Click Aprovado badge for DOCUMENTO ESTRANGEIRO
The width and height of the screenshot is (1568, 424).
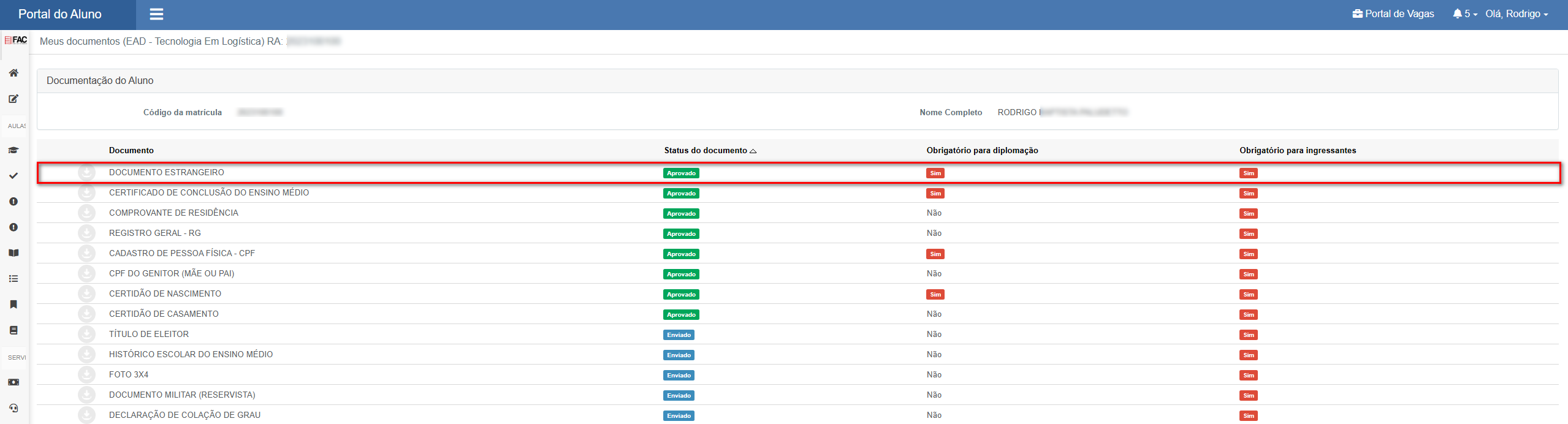coord(681,173)
